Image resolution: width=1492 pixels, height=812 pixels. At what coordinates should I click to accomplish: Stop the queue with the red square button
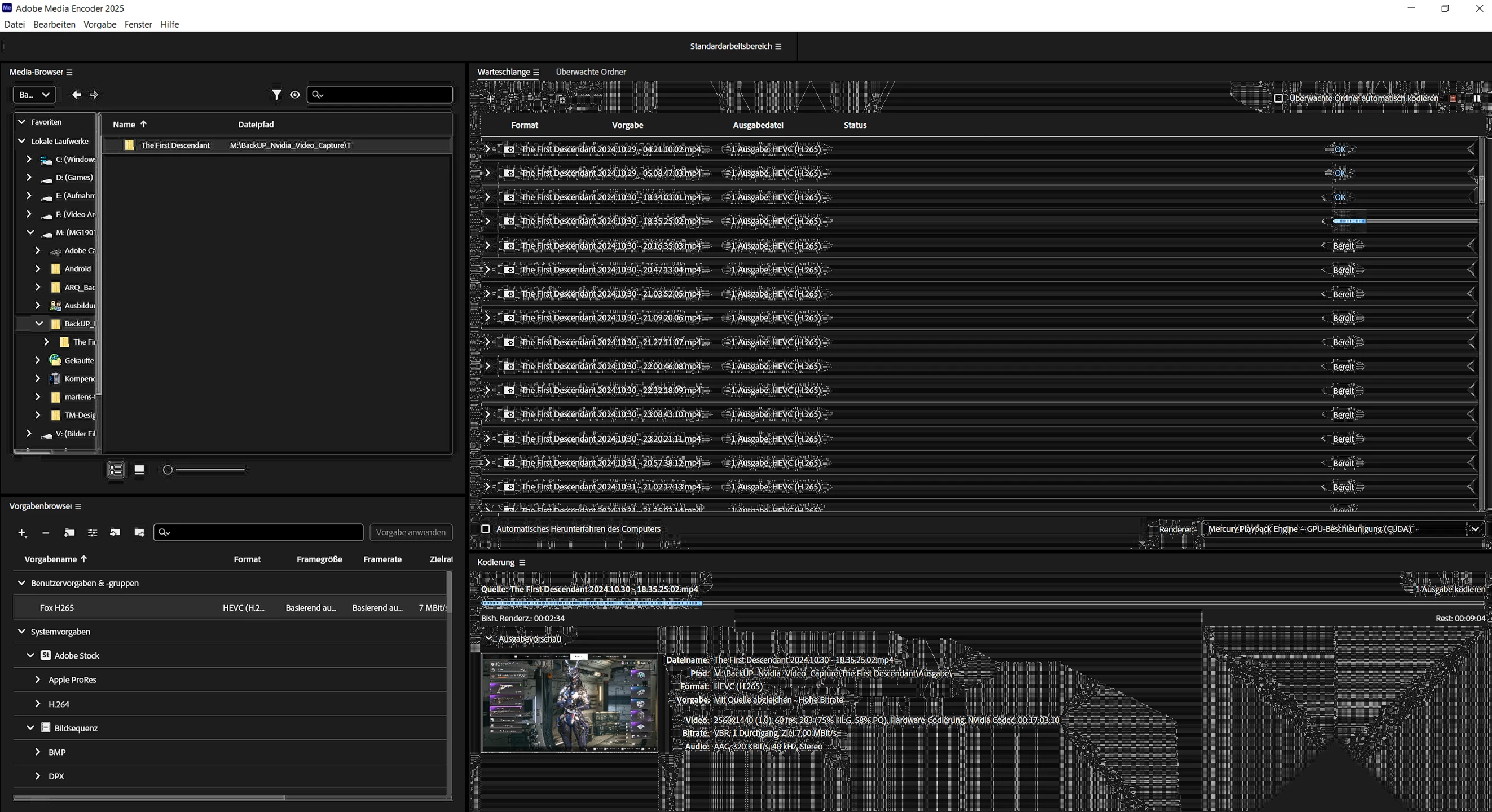pyautogui.click(x=1453, y=99)
